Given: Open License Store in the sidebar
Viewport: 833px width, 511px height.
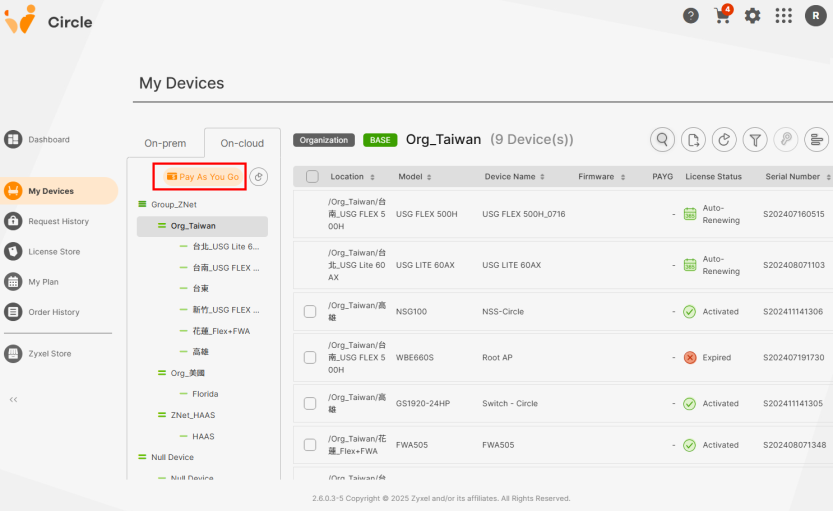Looking at the screenshot, I should point(54,251).
